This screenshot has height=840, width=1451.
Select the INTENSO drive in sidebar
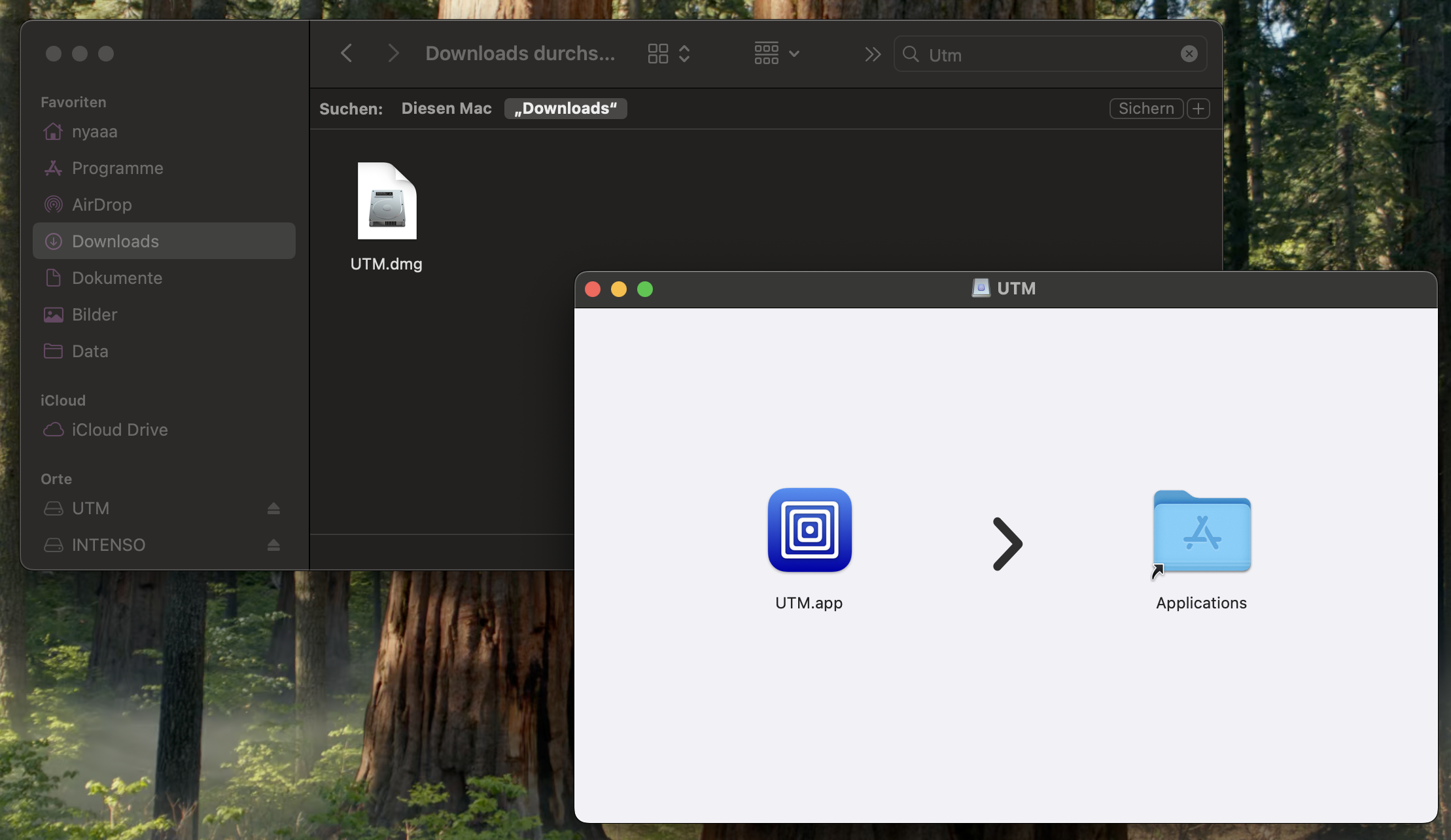(164, 545)
